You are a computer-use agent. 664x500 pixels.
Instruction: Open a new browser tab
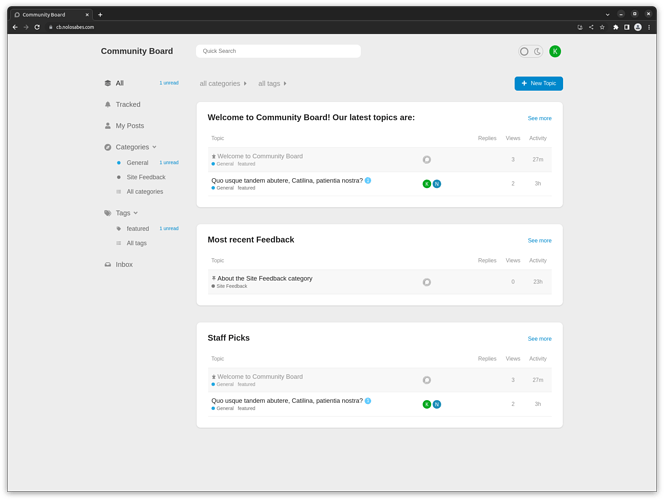click(100, 15)
